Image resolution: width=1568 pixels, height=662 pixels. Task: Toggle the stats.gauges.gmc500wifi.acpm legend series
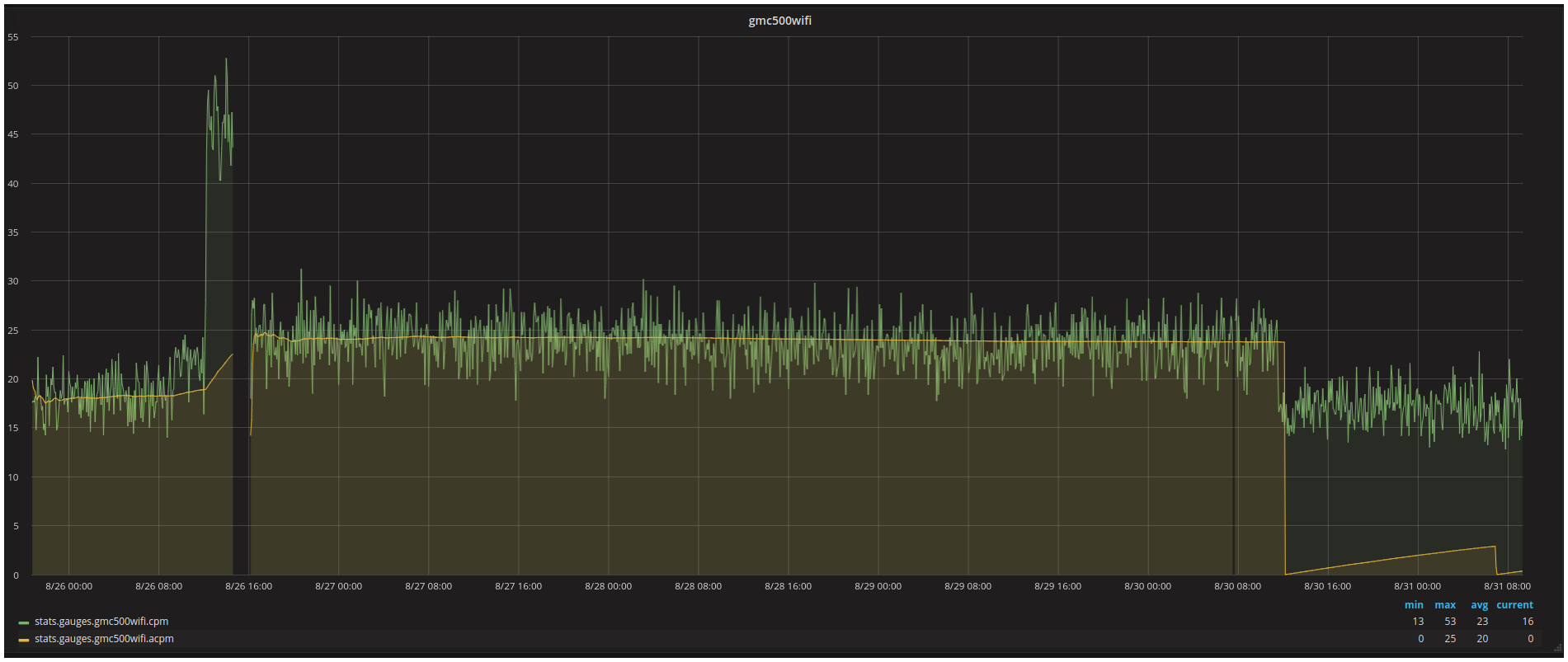click(x=104, y=639)
